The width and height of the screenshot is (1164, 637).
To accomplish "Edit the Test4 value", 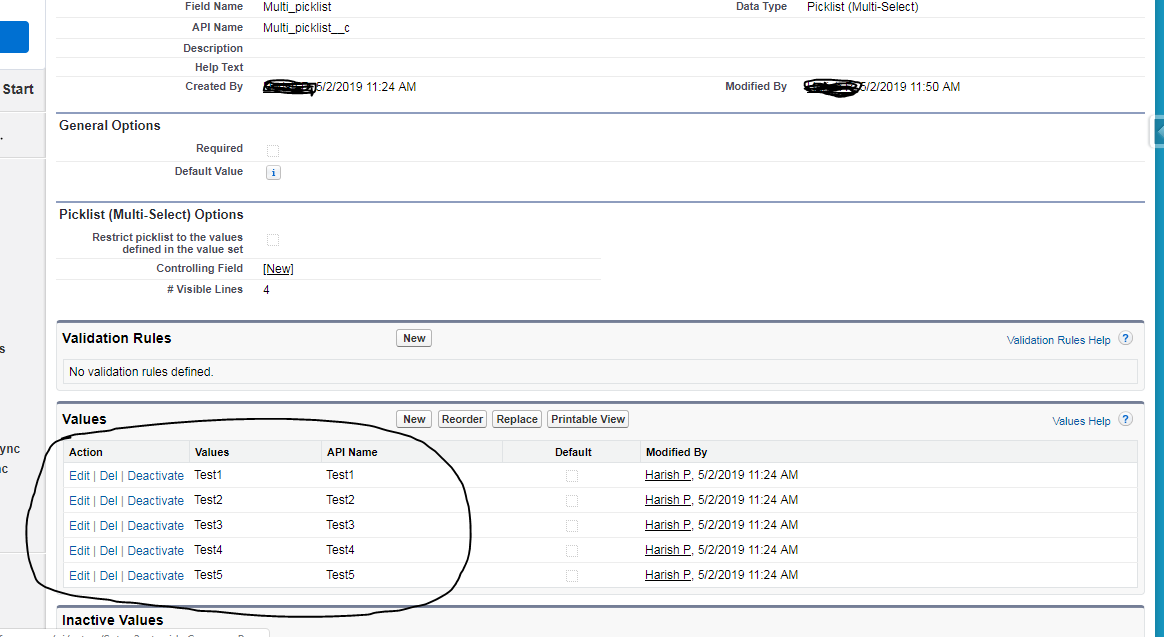I will [x=79, y=551].
